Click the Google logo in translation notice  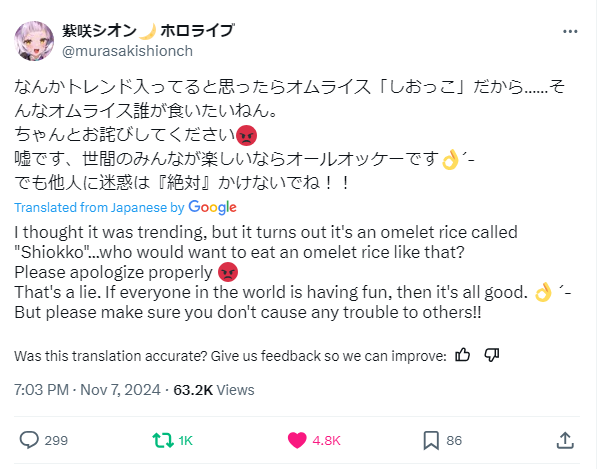[212, 207]
